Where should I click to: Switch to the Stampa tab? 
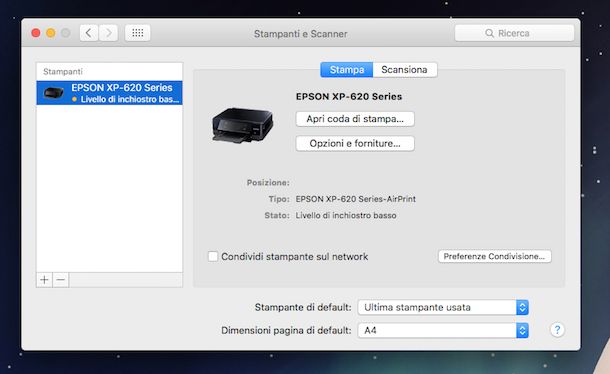tap(347, 70)
